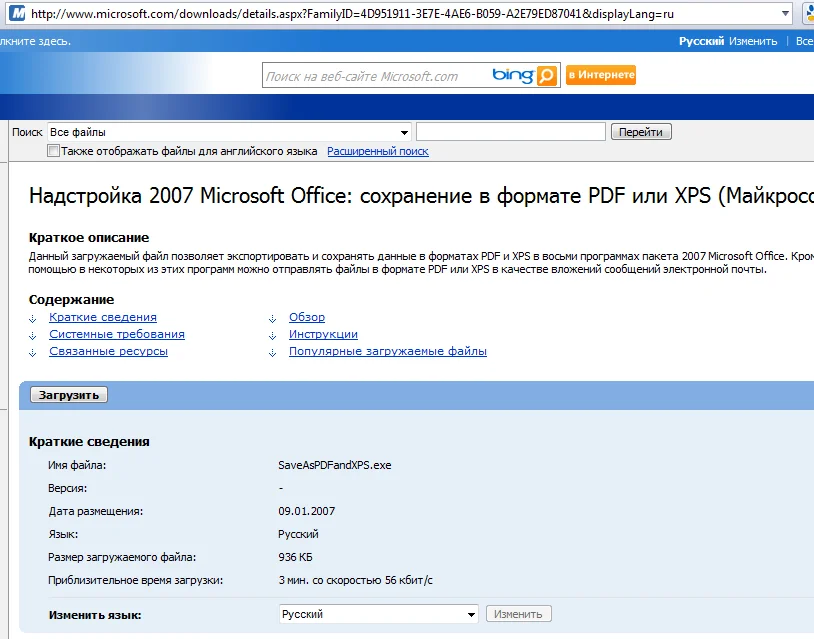814x639 pixels.
Task: Select the file size 936 КБ
Action: [295, 557]
